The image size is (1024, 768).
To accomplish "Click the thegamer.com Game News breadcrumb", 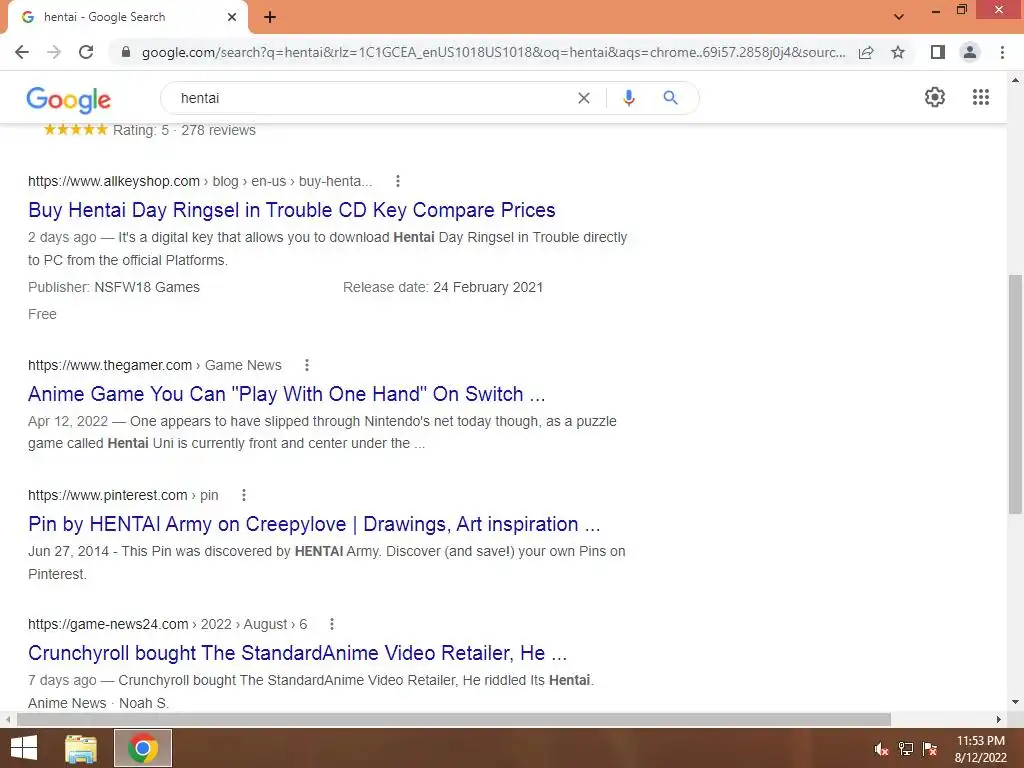I will 155,365.
